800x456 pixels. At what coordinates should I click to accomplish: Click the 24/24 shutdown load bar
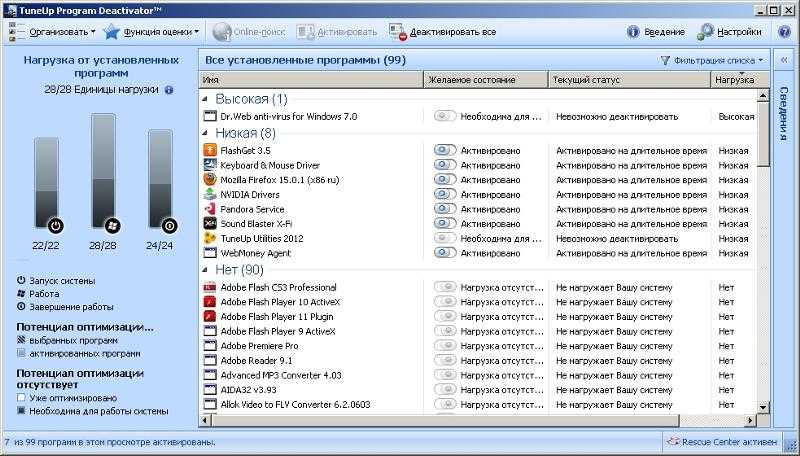pyautogui.click(x=160, y=179)
